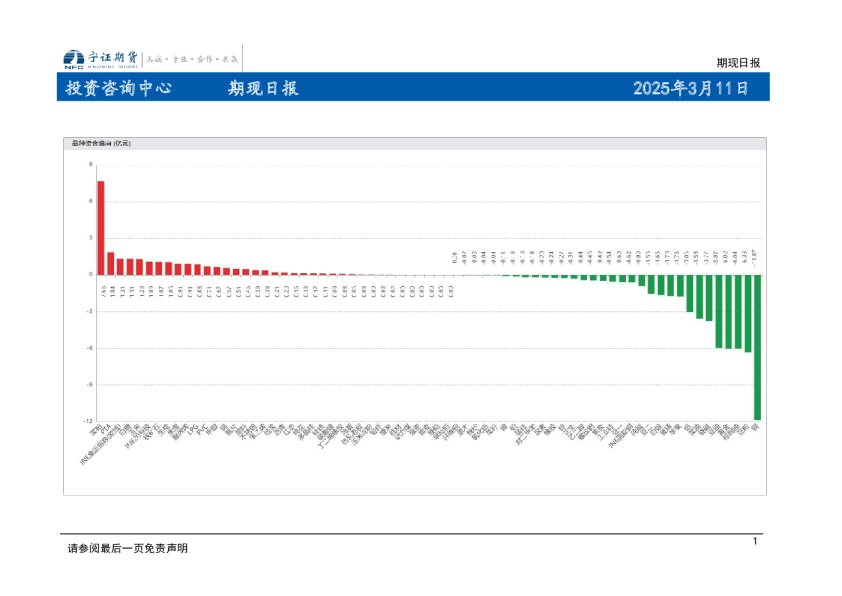Click the 1.84 value label below bars
Viewport: 842px width, 596px height.
[111, 290]
